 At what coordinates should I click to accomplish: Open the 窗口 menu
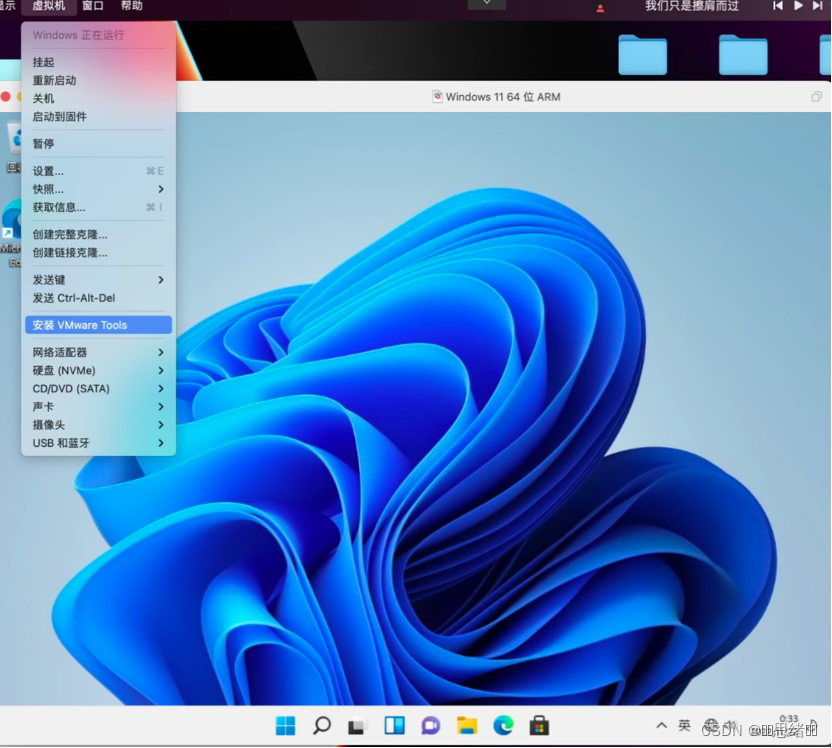(x=93, y=6)
